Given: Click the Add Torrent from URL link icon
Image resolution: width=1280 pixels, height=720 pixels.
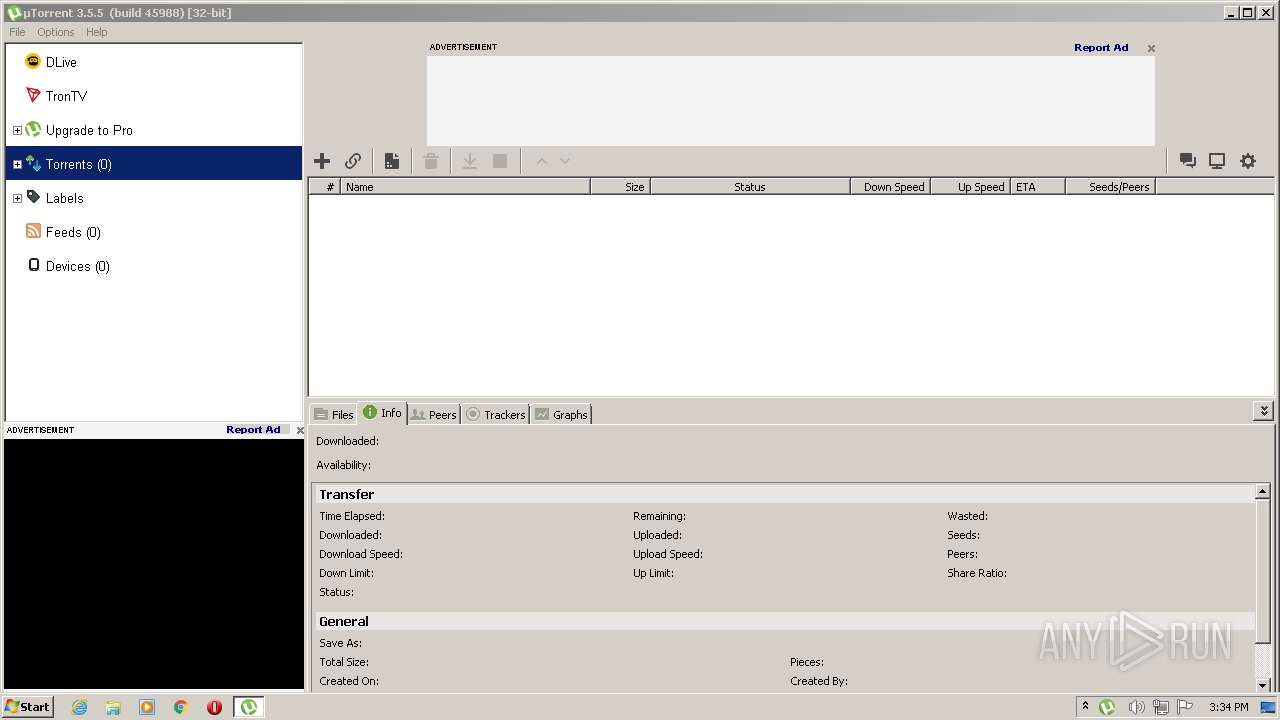Looking at the screenshot, I should point(353,161).
